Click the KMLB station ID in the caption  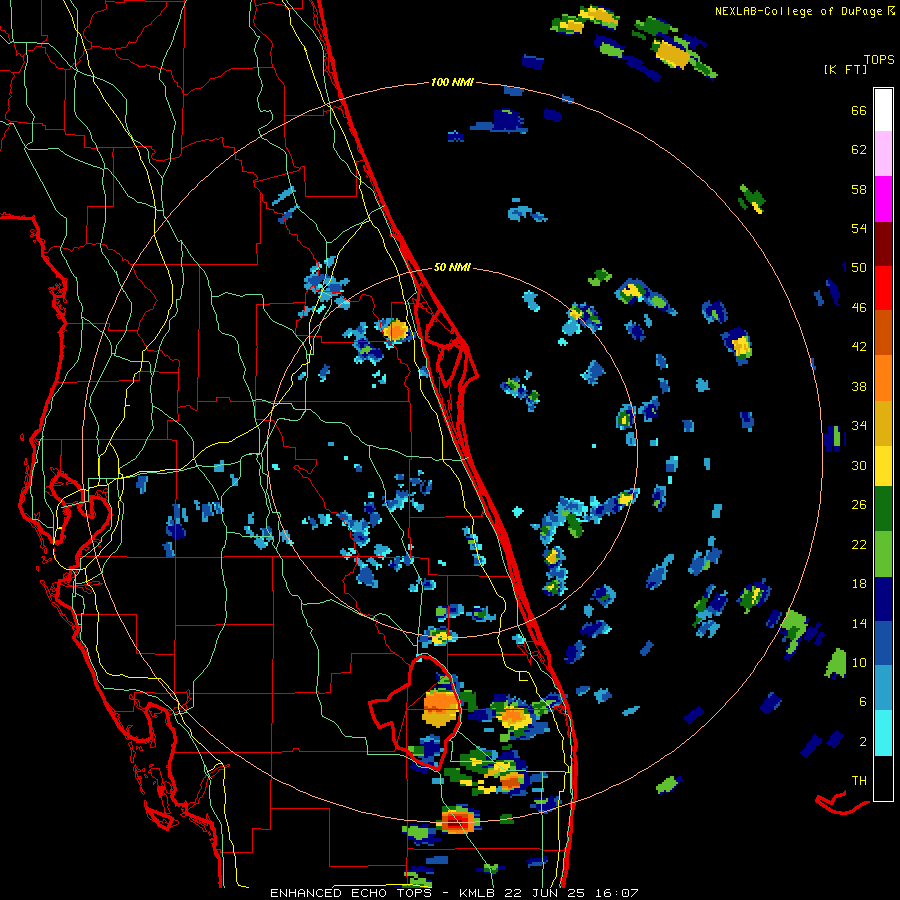click(x=477, y=893)
